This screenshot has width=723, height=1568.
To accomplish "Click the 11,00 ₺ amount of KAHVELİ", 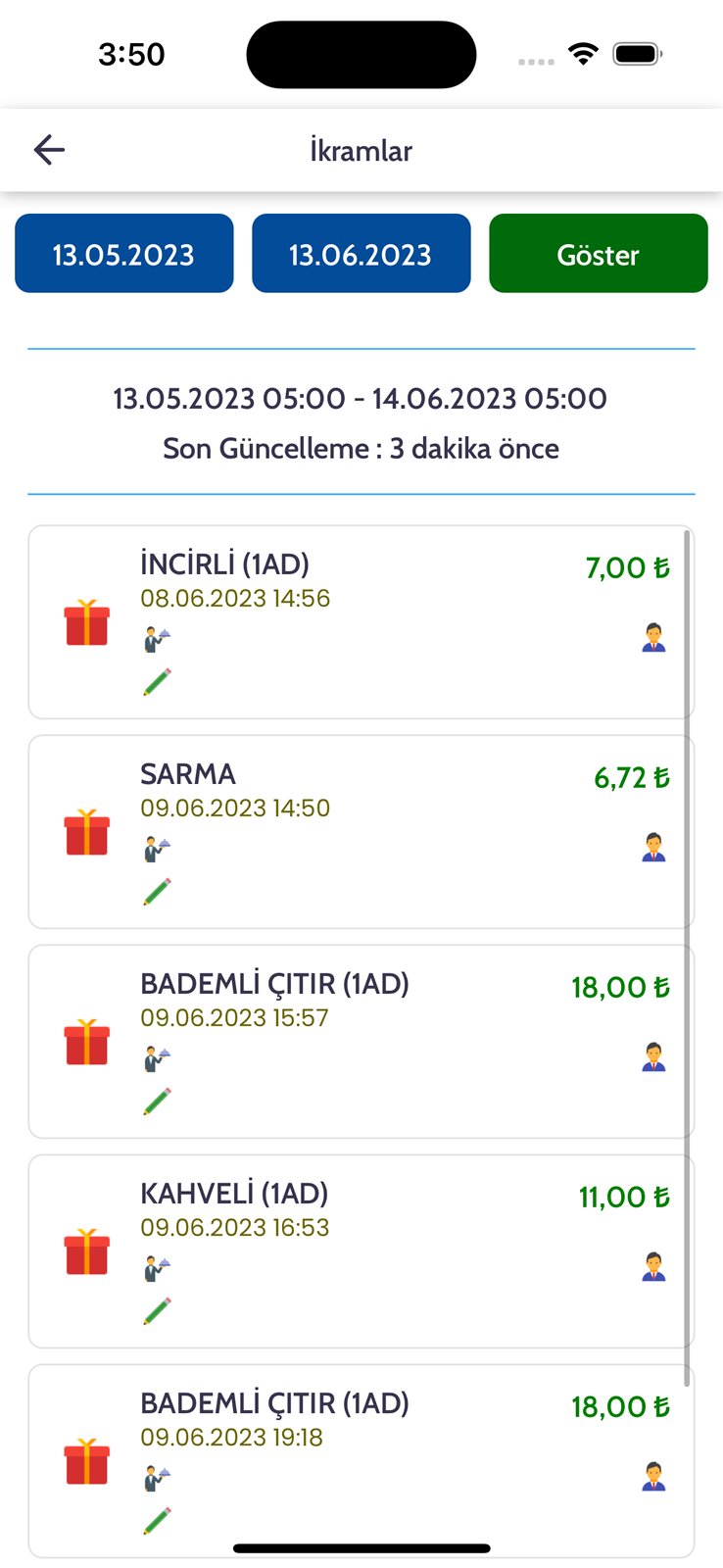I will tap(624, 1198).
